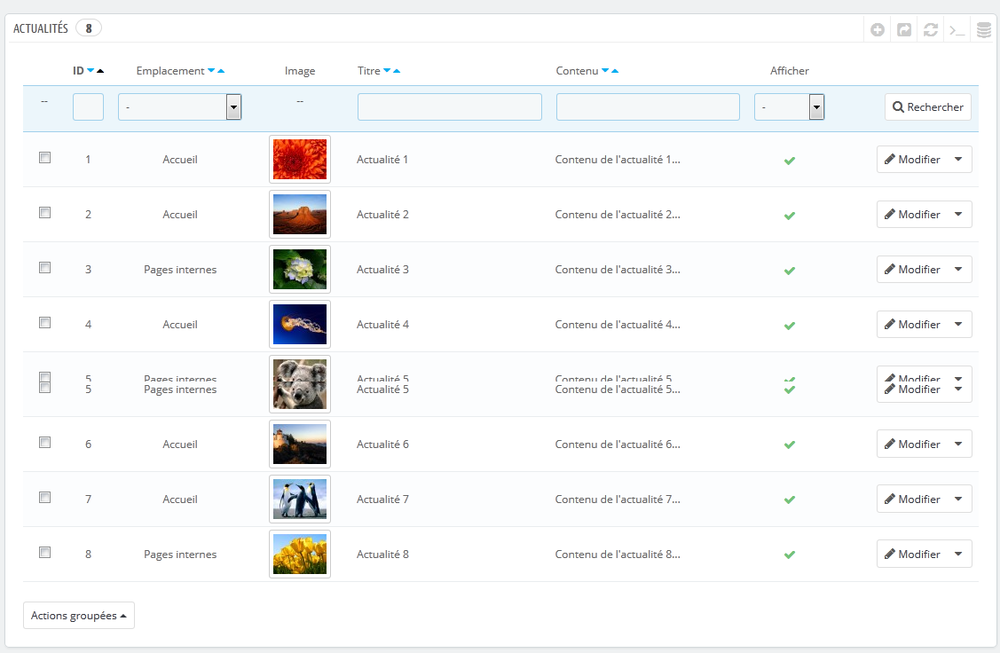Click the Rechercher button
The image size is (1000, 653).
pos(928,107)
